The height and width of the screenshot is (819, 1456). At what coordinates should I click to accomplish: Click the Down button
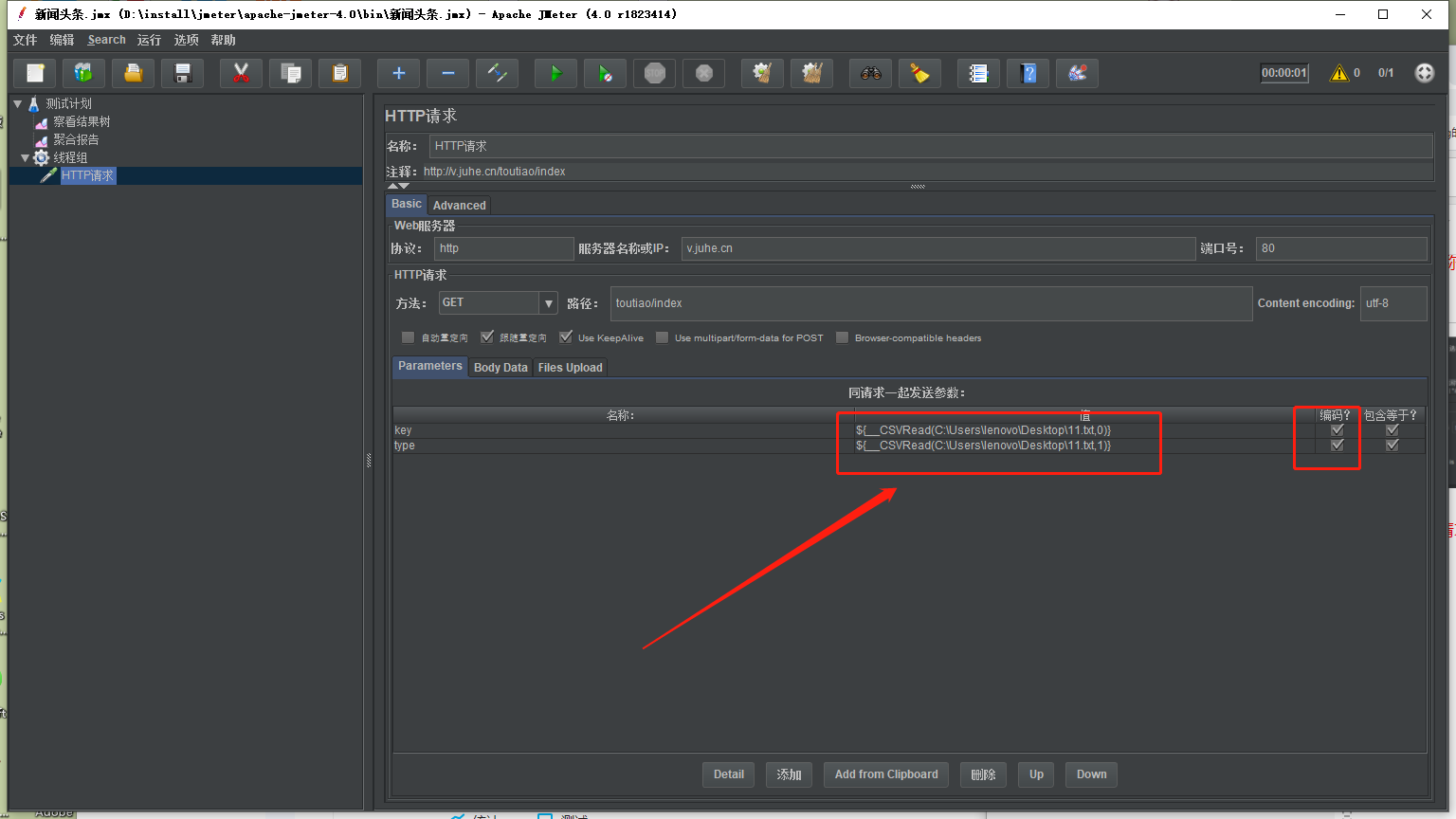tap(1091, 774)
